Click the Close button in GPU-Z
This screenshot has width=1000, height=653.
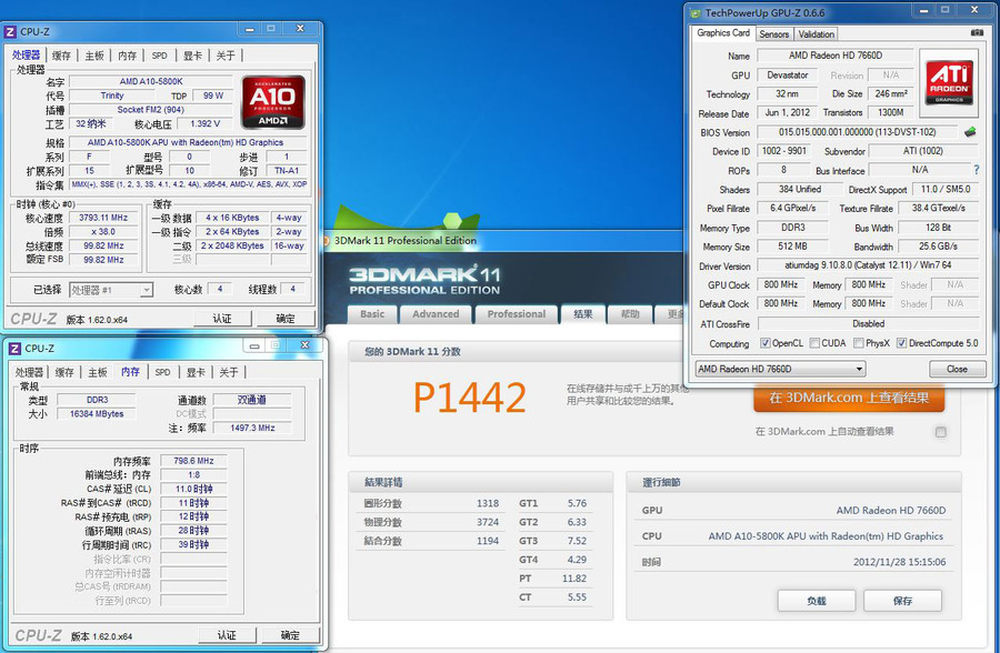956,369
